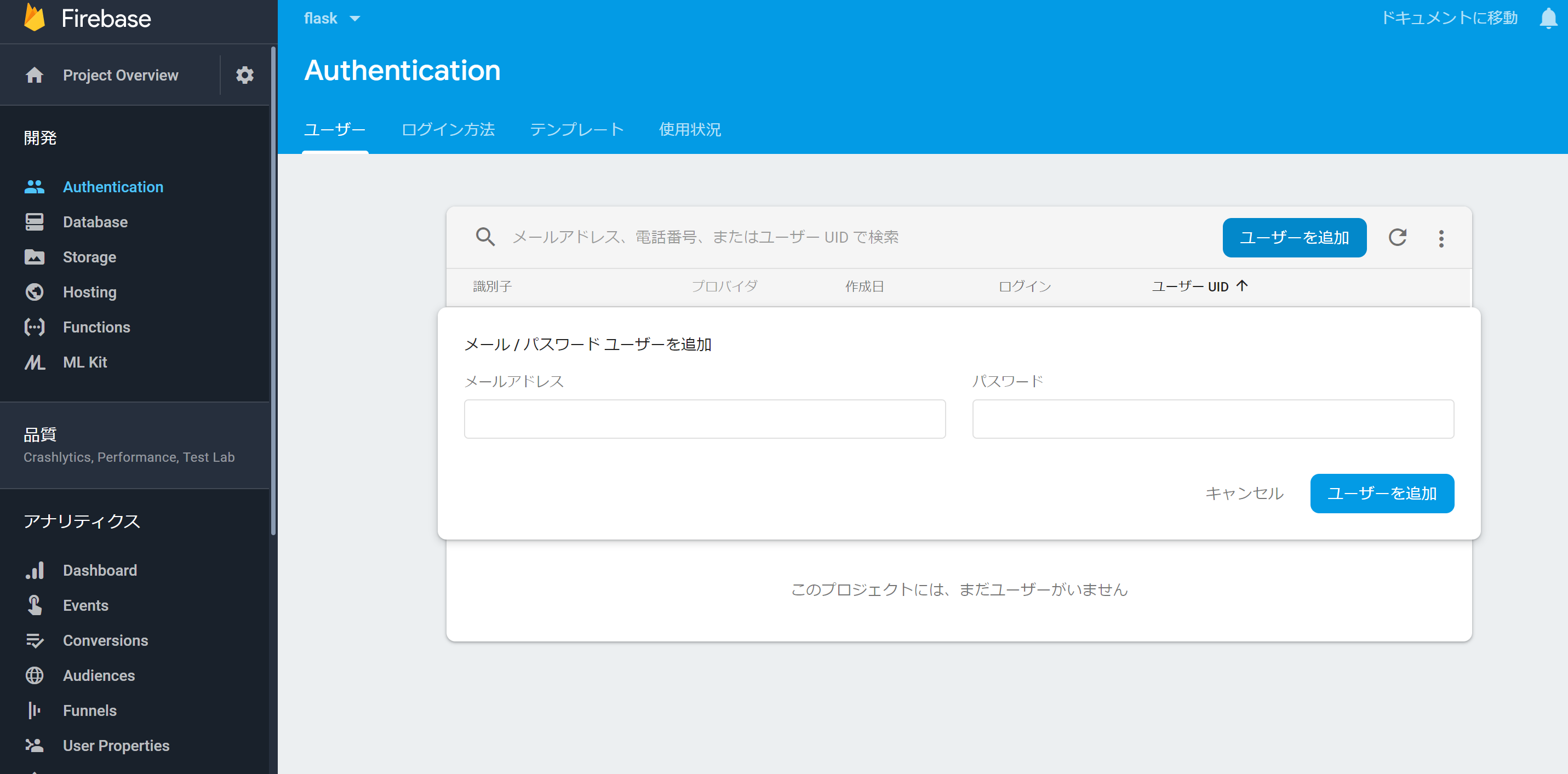
Task: Select the Conversions analytics icon
Action: click(x=35, y=640)
